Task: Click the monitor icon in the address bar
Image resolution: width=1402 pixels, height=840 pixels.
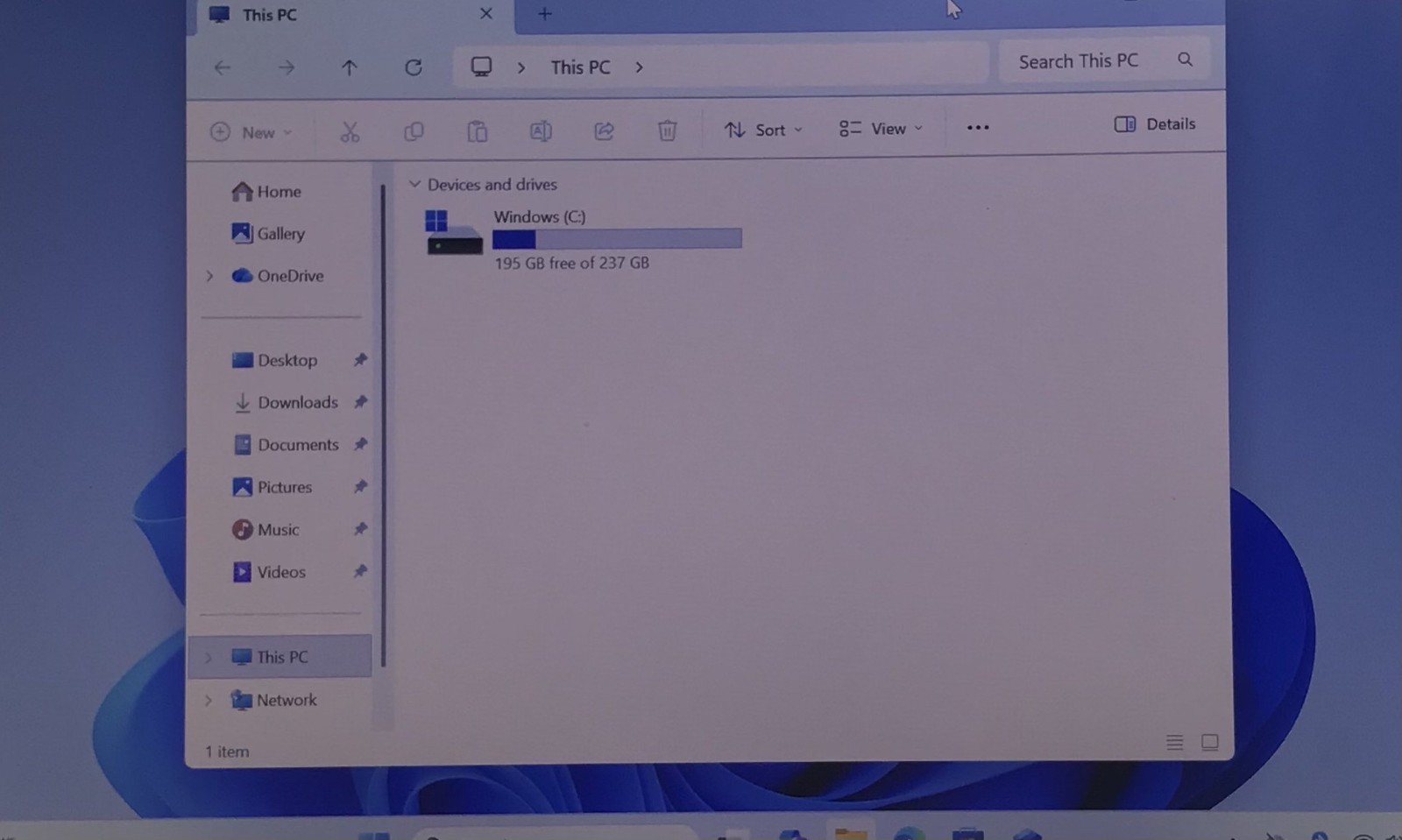Action: 481,67
